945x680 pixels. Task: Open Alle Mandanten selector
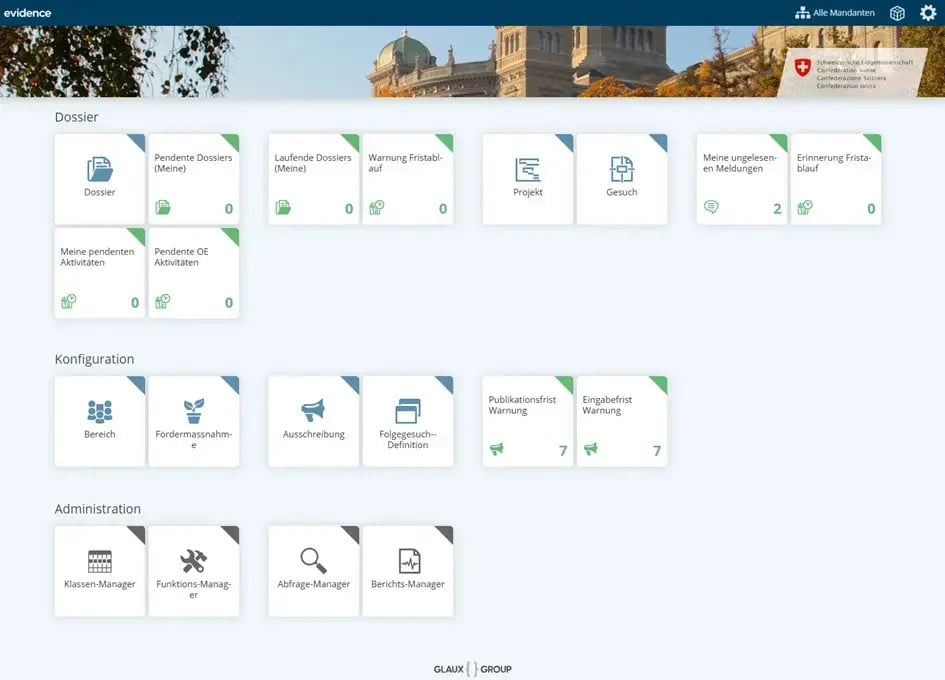[835, 13]
